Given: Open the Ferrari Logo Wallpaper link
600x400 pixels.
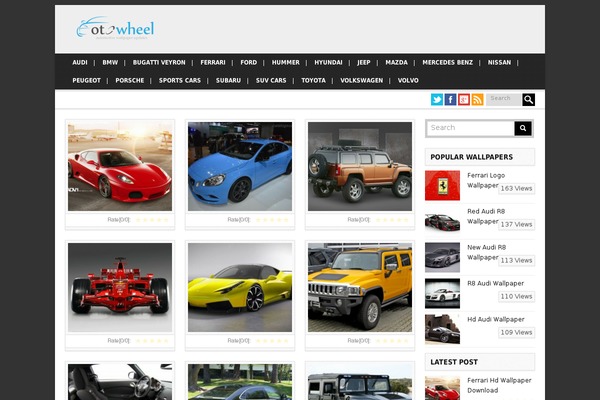Looking at the screenshot, I should point(486,180).
